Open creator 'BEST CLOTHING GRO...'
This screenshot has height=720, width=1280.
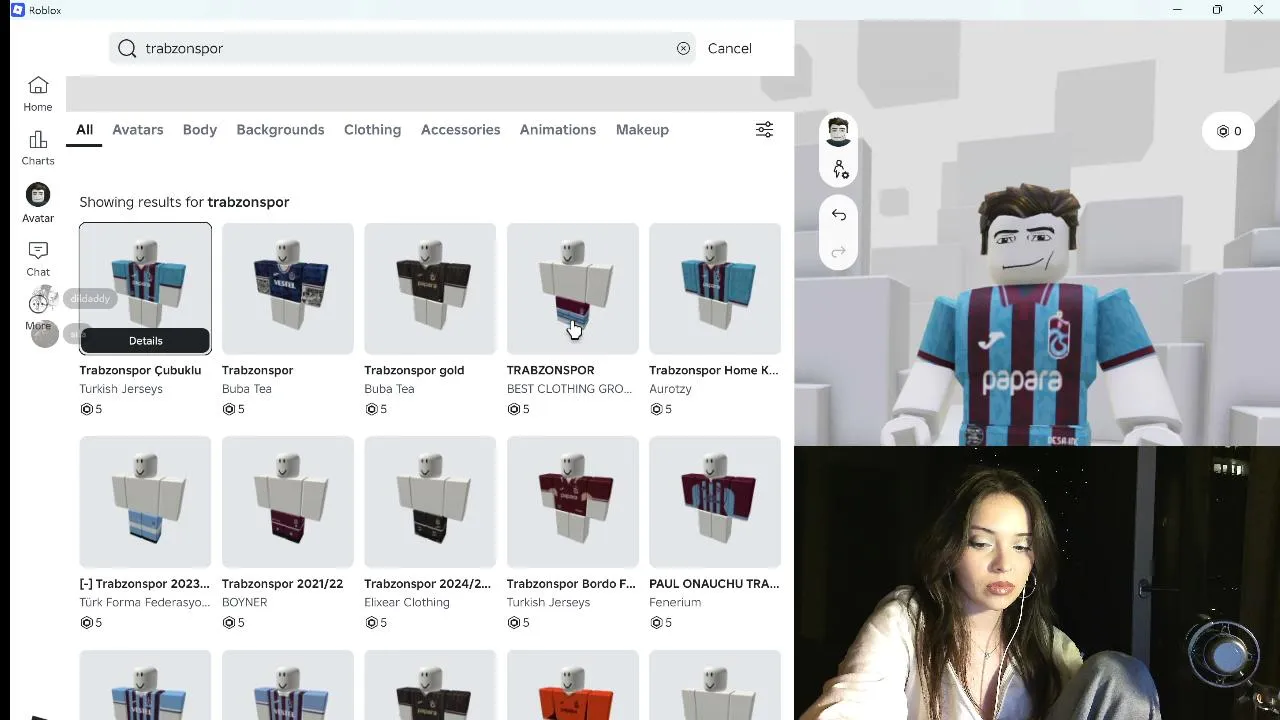coord(569,389)
